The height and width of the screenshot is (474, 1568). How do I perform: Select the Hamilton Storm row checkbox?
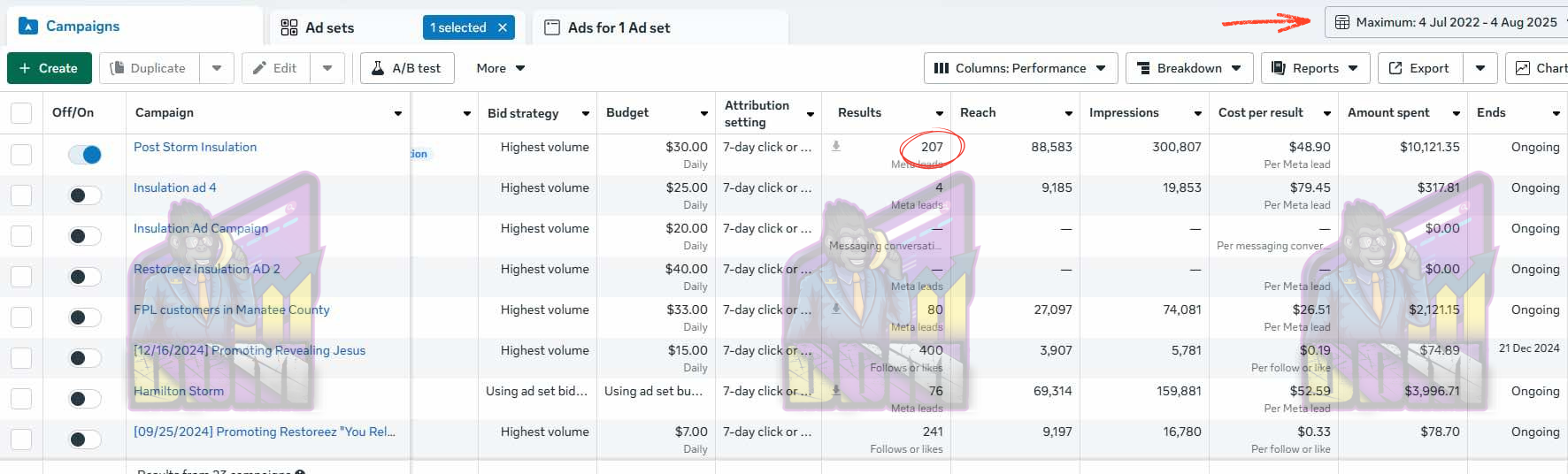point(21,399)
